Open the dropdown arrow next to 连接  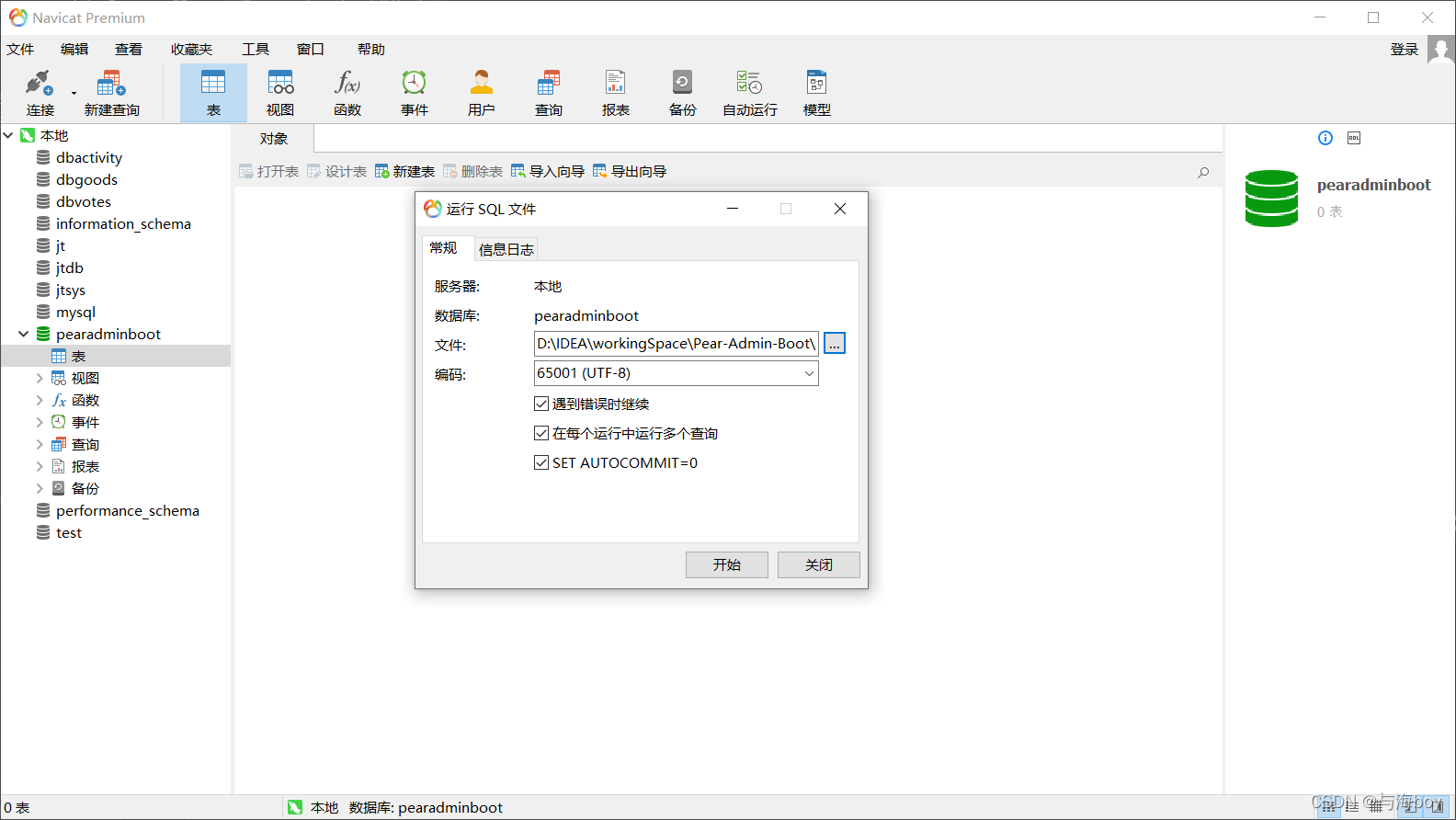pyautogui.click(x=74, y=93)
